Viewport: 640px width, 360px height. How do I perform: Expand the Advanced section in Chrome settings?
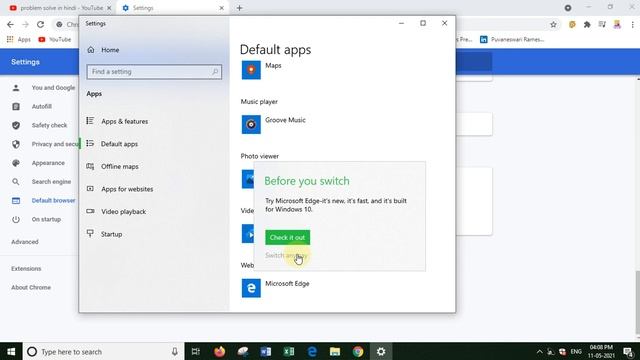[25, 242]
